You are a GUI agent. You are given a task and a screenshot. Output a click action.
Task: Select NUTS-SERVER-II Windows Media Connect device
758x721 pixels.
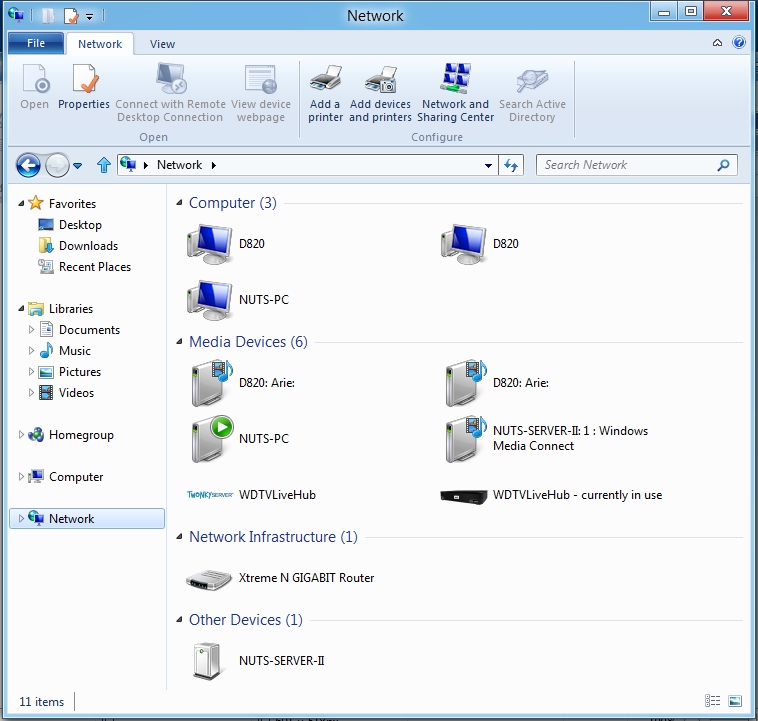point(546,439)
